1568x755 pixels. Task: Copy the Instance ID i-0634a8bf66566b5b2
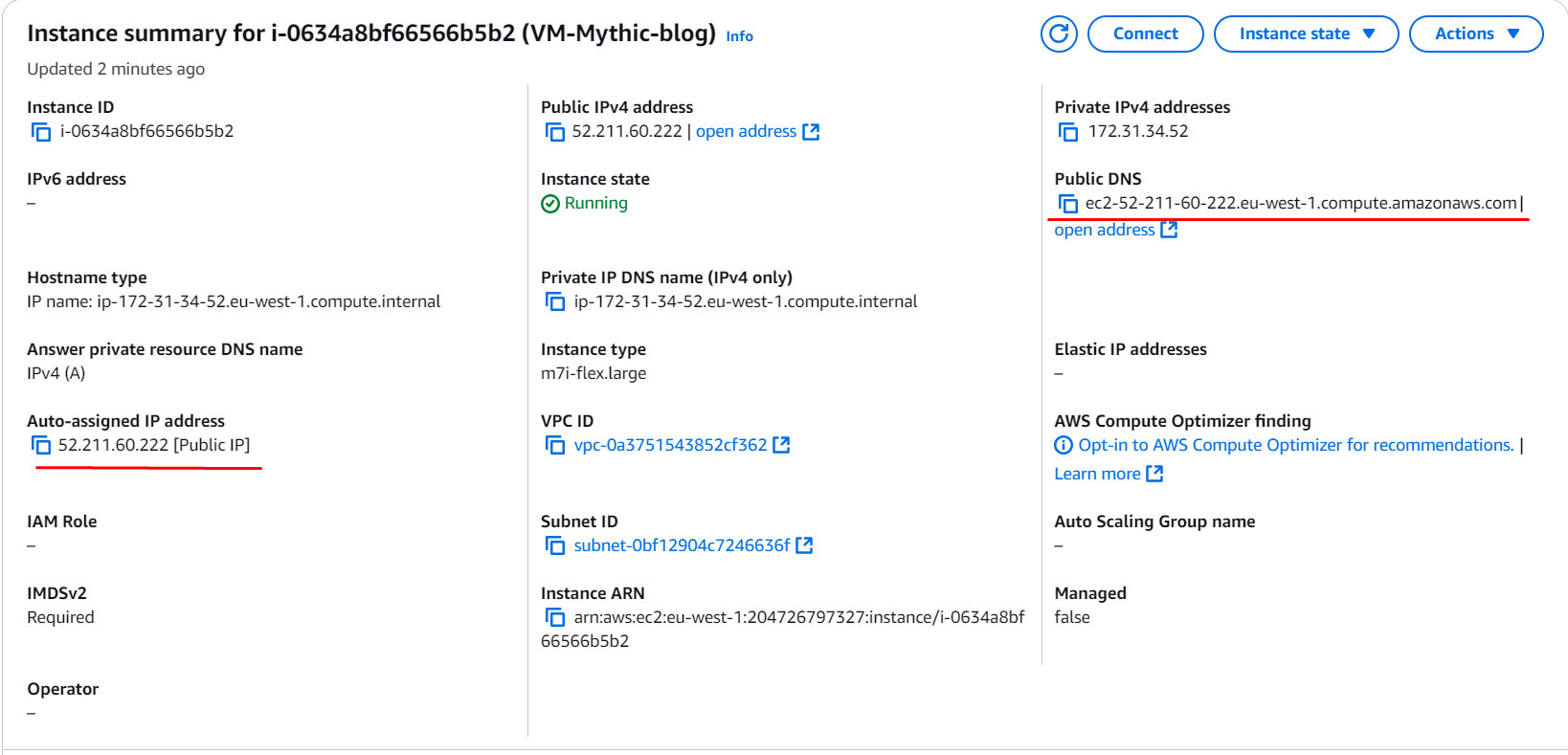tap(41, 131)
